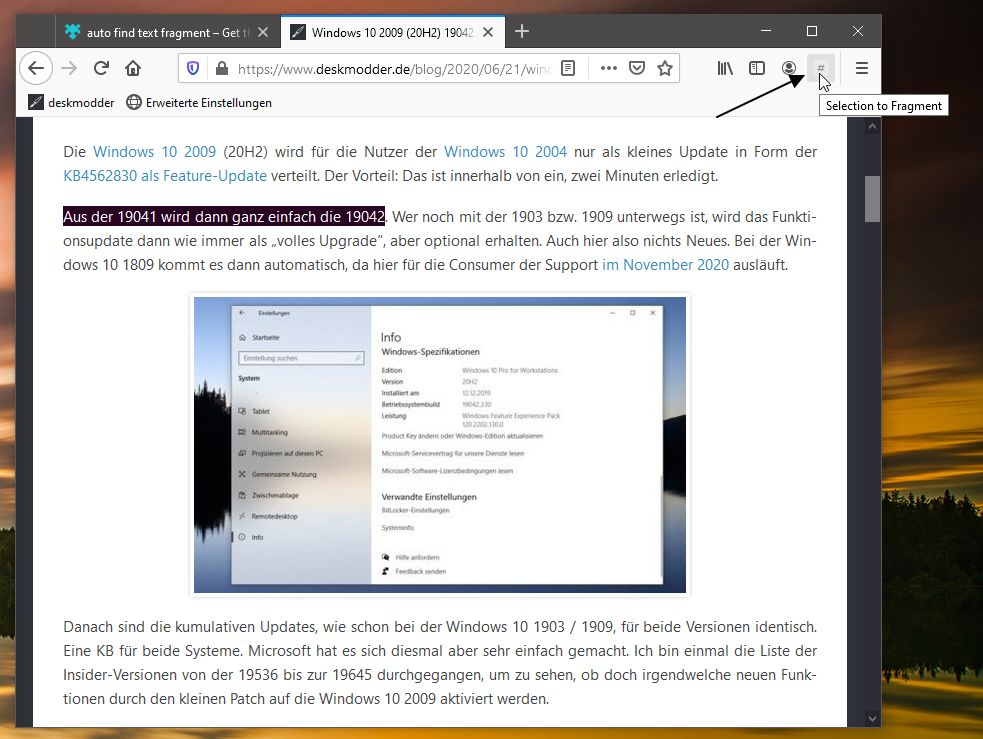Click the deskmodder bookmark
The width and height of the screenshot is (983, 739).
tap(71, 103)
